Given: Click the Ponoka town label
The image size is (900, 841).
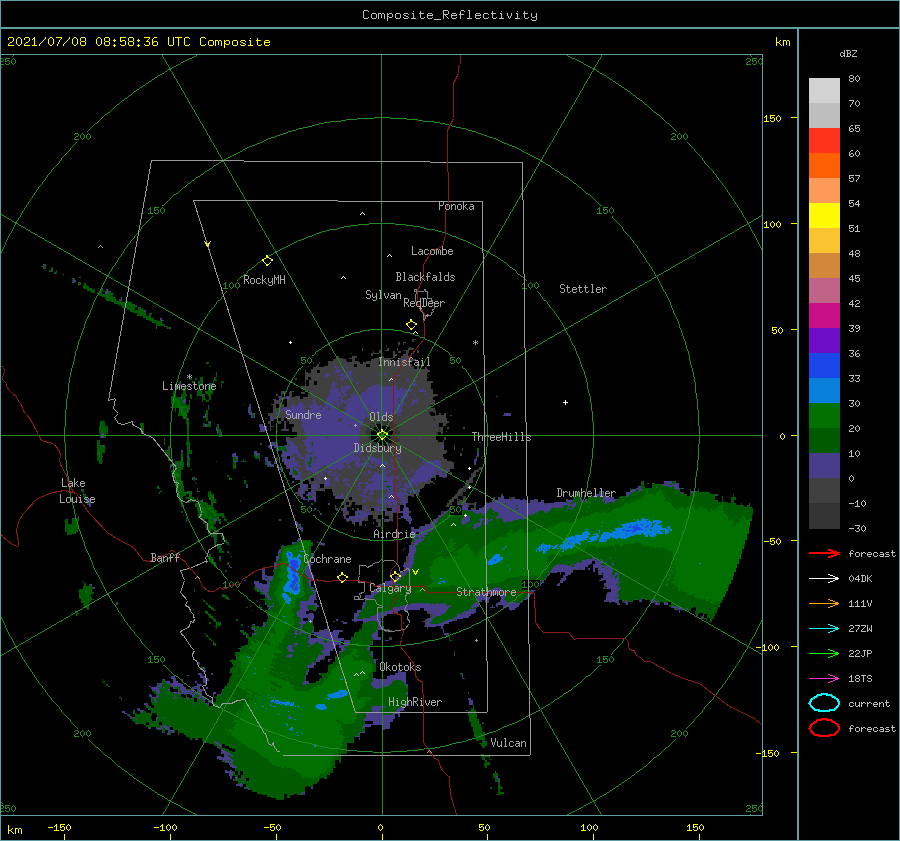Looking at the screenshot, I should pos(456,206).
